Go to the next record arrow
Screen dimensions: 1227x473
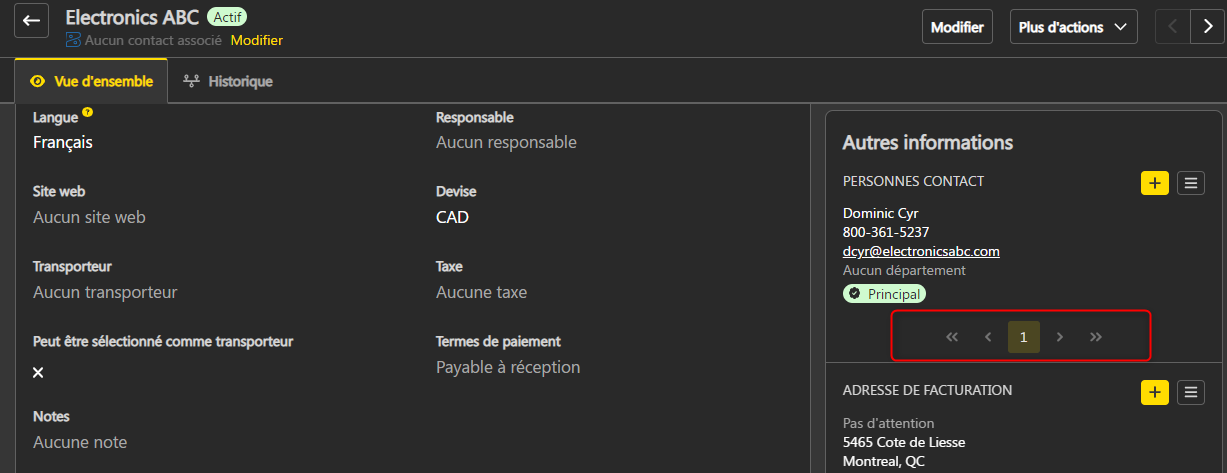click(x=1208, y=27)
